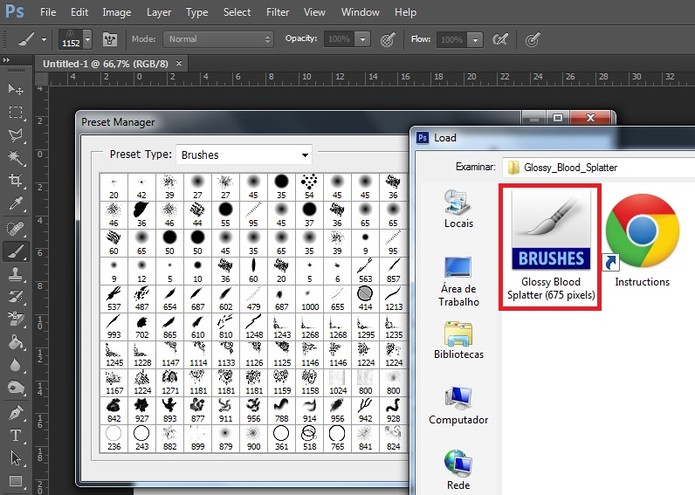The height and width of the screenshot is (495, 695).
Task: Open the Flow slider dropdown
Action: click(x=475, y=40)
